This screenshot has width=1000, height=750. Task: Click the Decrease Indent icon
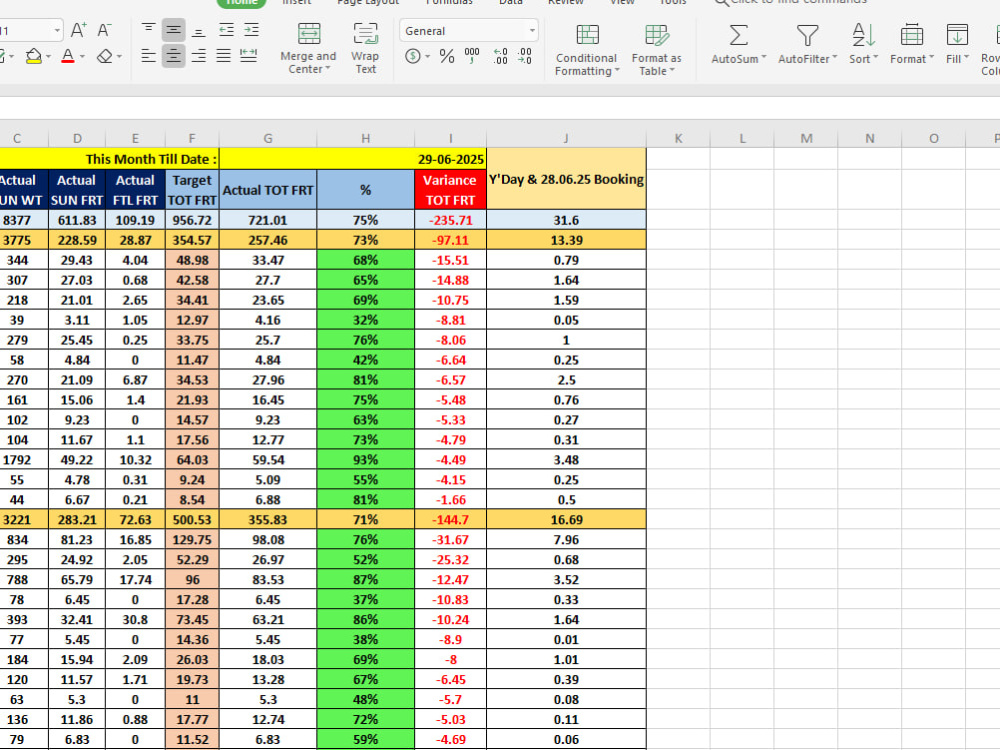click(226, 29)
